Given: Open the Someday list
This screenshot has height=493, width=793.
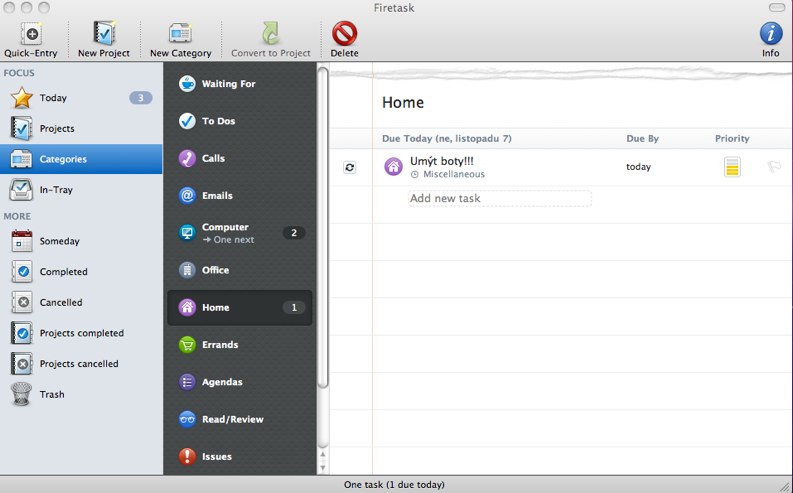Looking at the screenshot, I should [81, 241].
